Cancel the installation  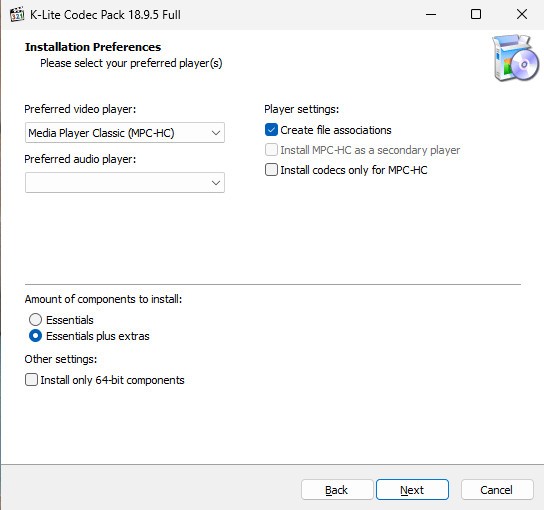click(x=497, y=490)
